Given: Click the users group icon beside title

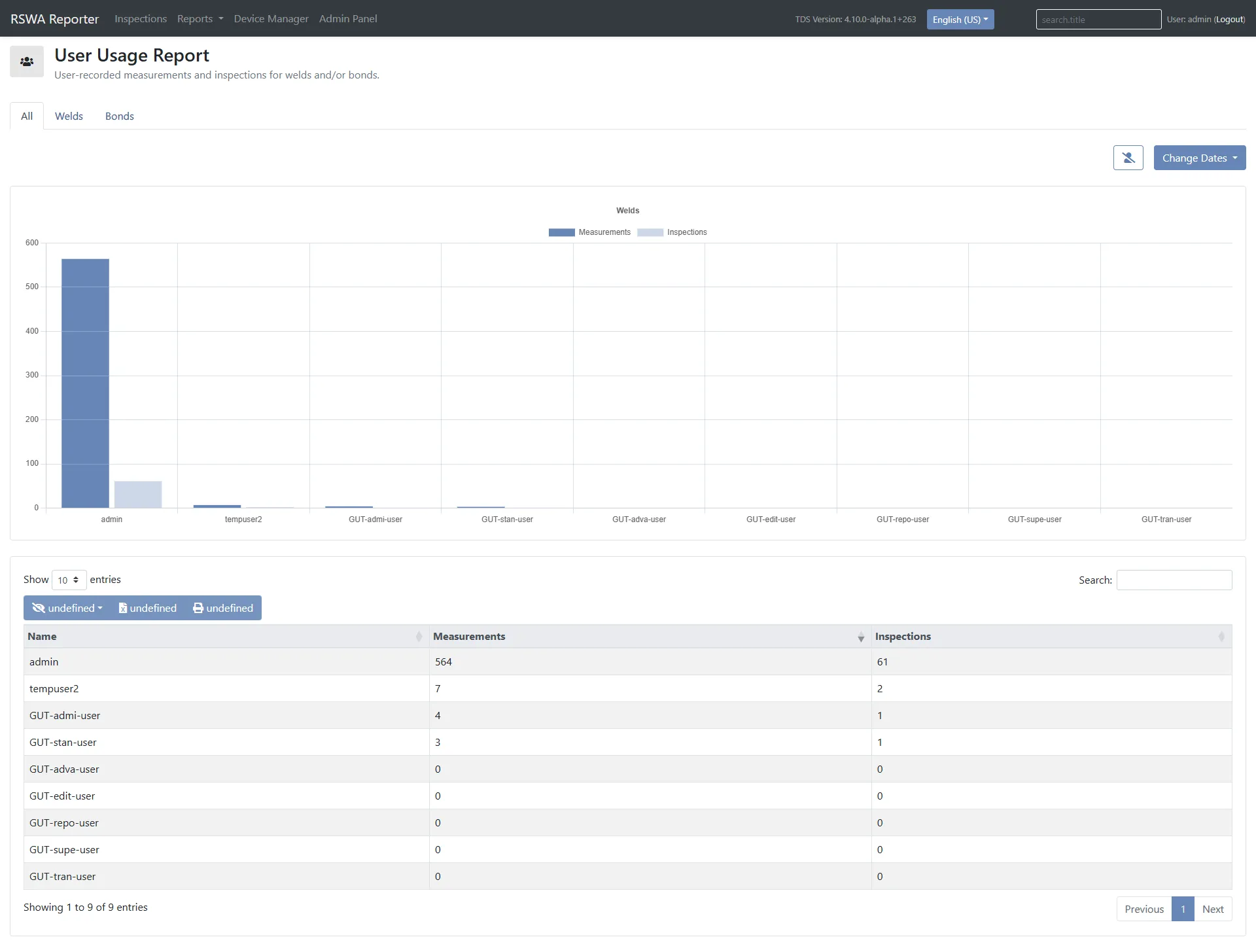Looking at the screenshot, I should (x=27, y=62).
